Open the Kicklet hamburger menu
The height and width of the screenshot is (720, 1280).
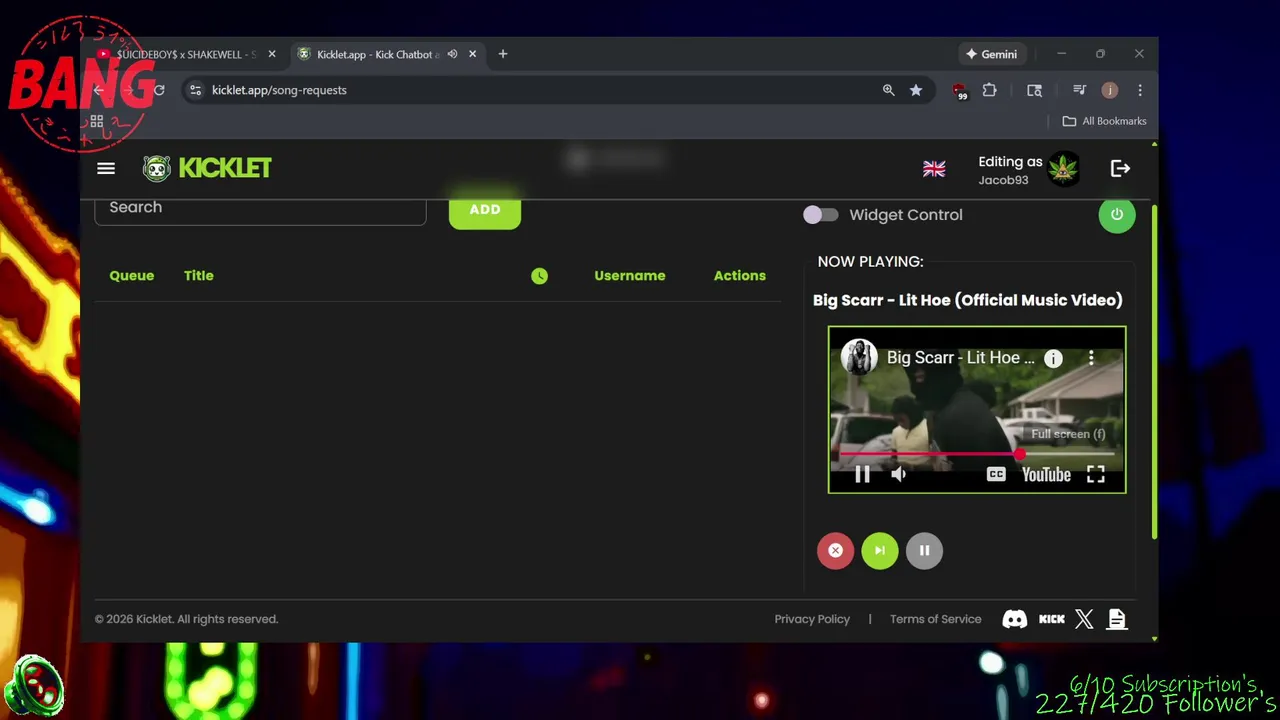pos(106,168)
